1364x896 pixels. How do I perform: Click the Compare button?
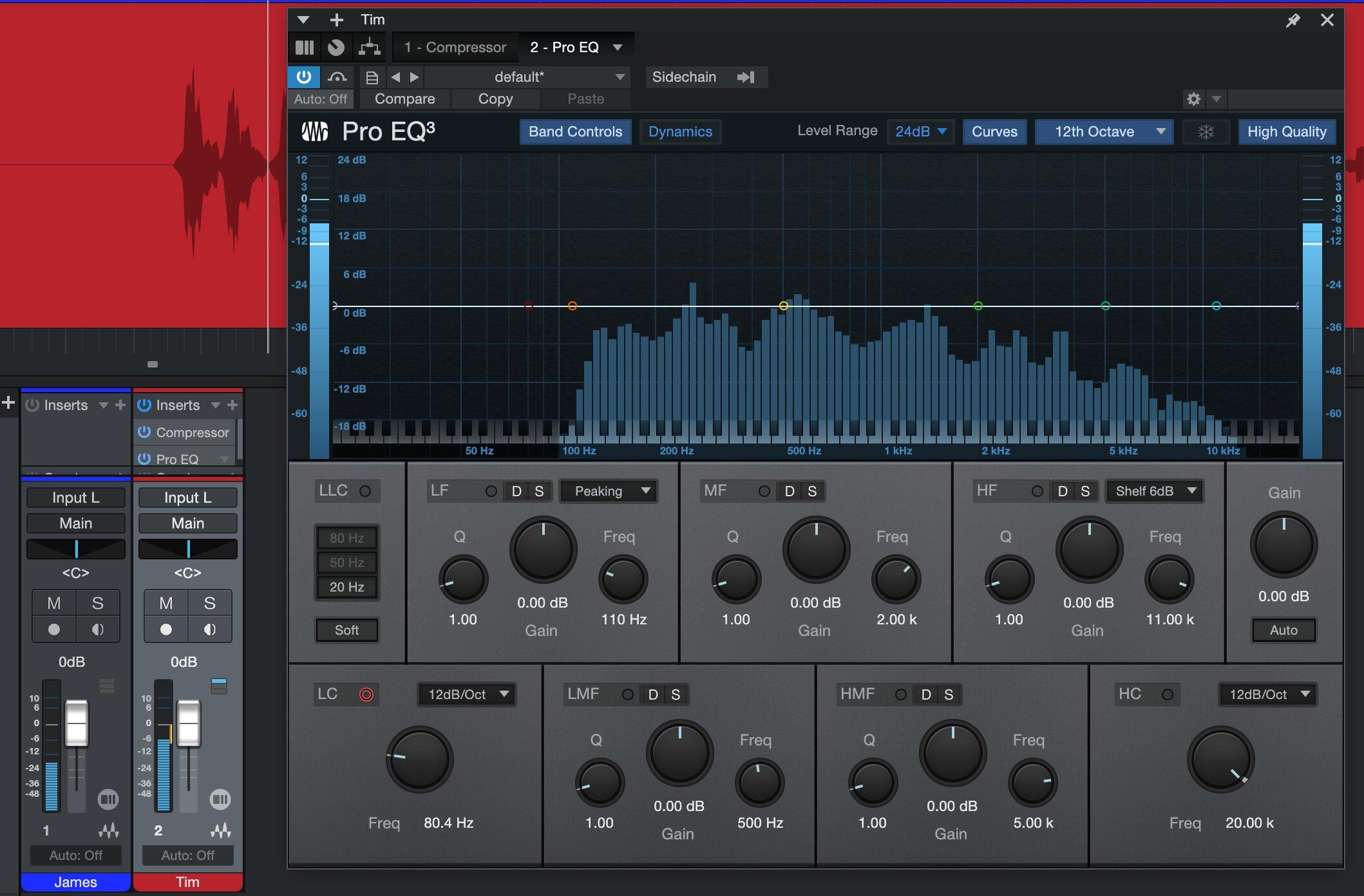(x=404, y=99)
